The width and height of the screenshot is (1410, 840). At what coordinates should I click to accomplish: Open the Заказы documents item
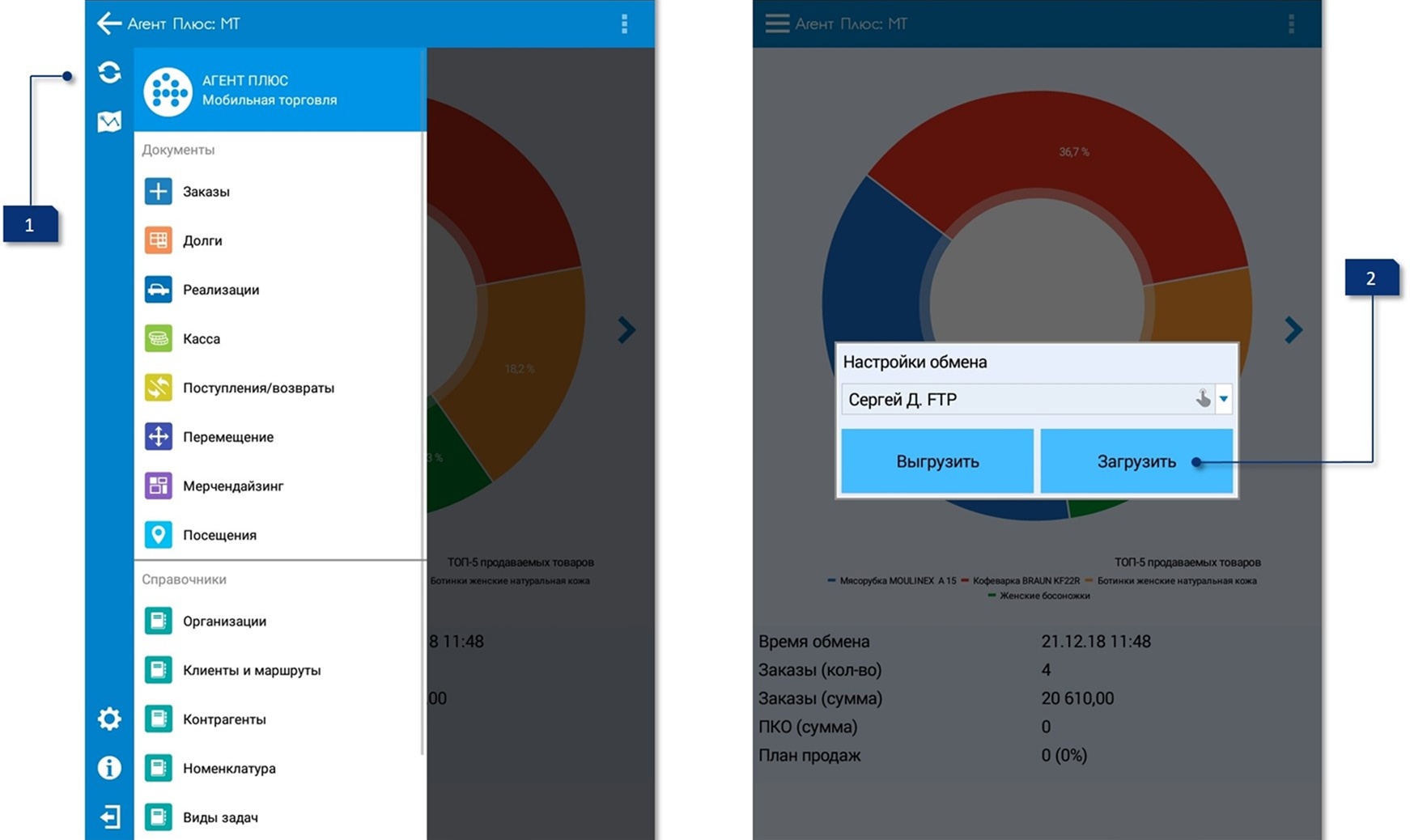click(206, 192)
